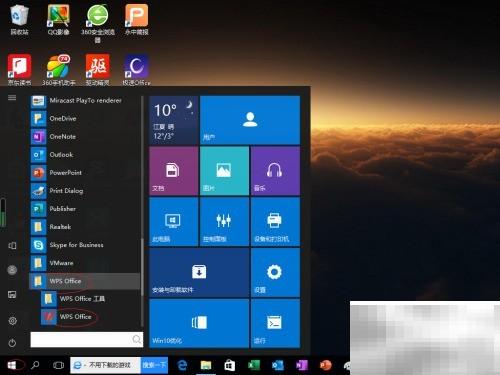Open the orange P presentation desktop shortcut
The width and height of the screenshot is (500, 375).
136,19
